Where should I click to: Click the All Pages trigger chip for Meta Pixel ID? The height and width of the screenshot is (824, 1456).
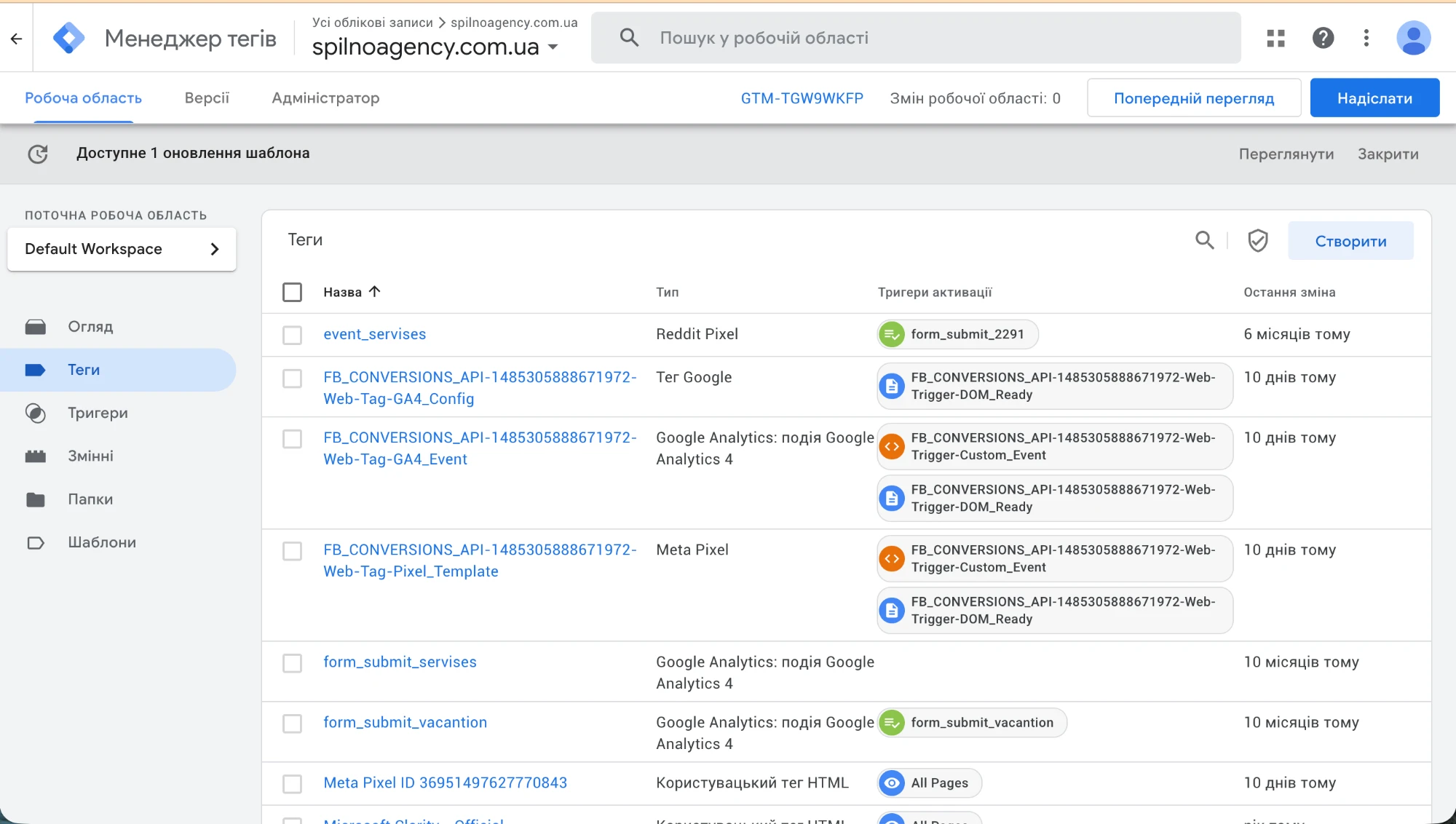click(x=930, y=783)
